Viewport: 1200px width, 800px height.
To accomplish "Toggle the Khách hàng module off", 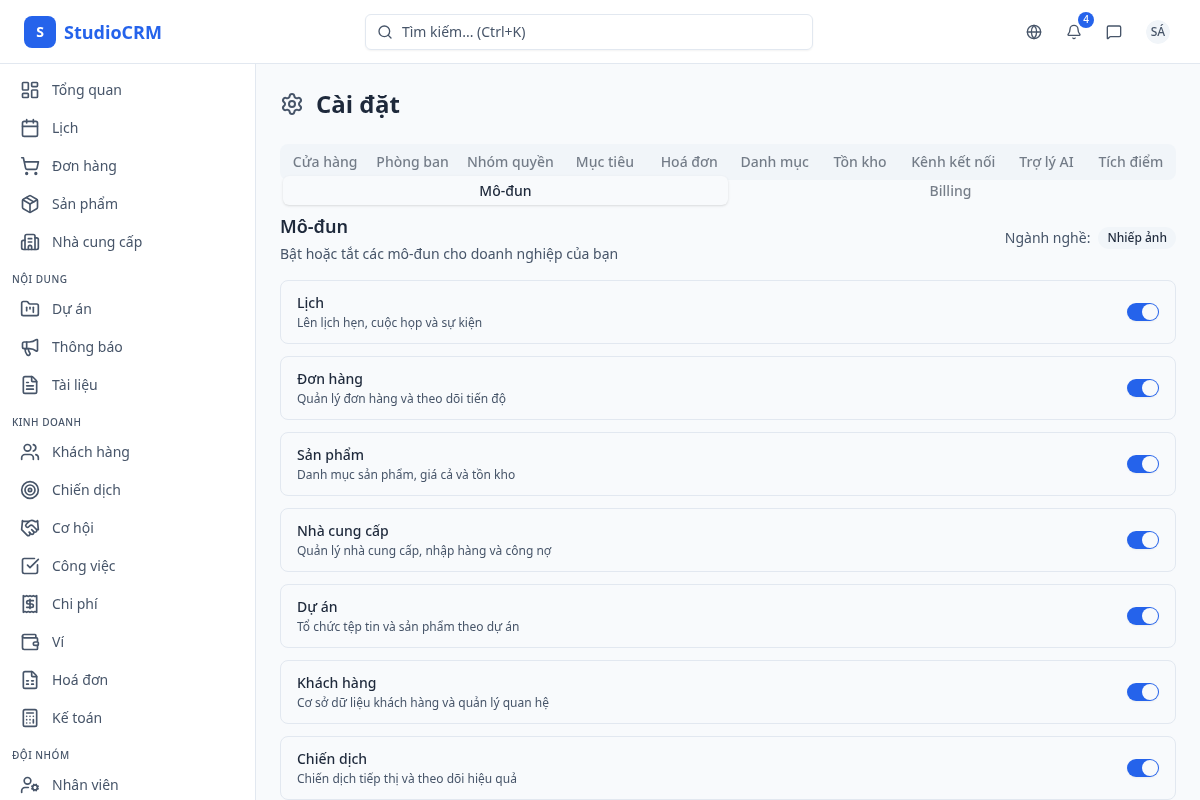I will 1142,692.
